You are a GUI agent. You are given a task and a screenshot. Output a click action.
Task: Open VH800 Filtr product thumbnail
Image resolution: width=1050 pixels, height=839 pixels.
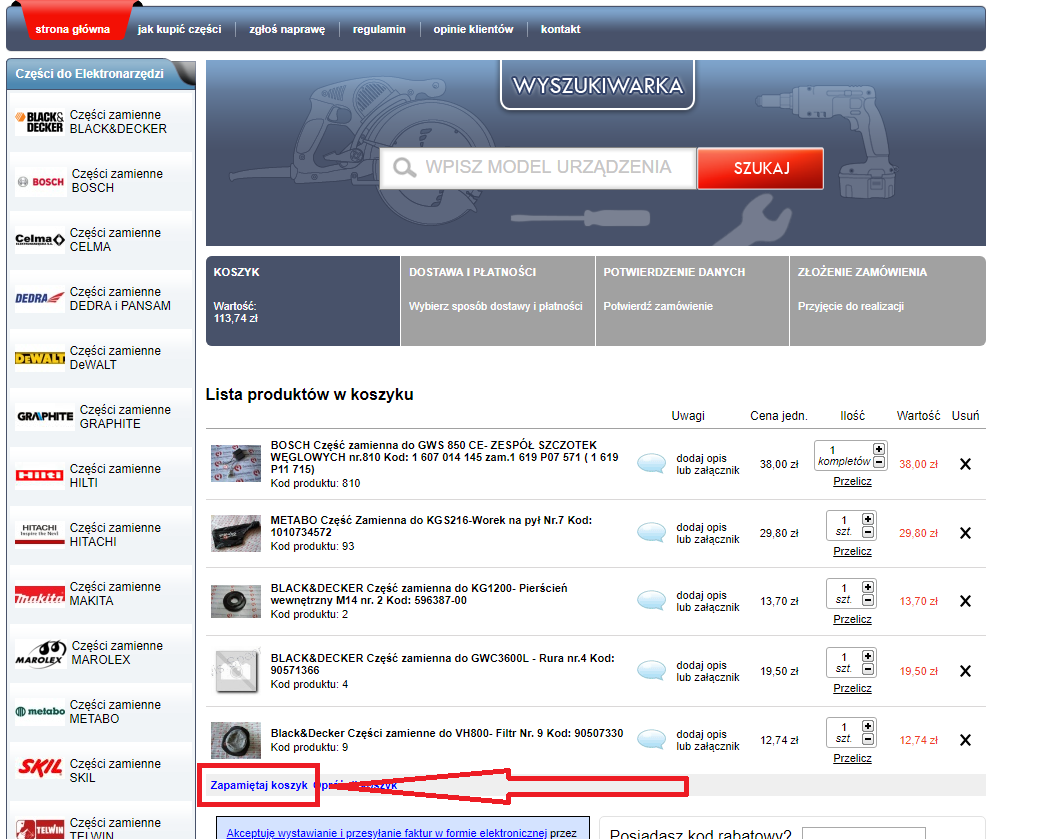click(x=236, y=740)
